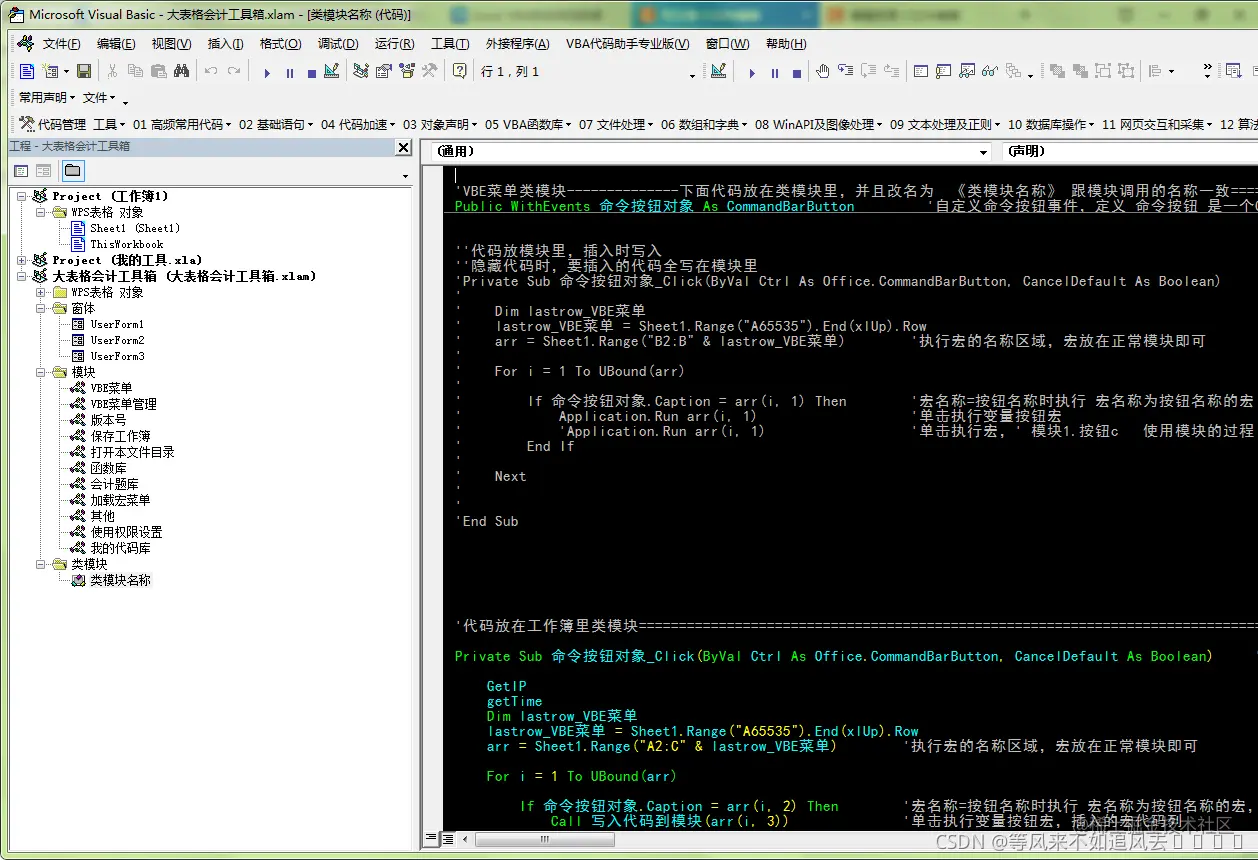Click the Help question mark icon

click(x=459, y=71)
